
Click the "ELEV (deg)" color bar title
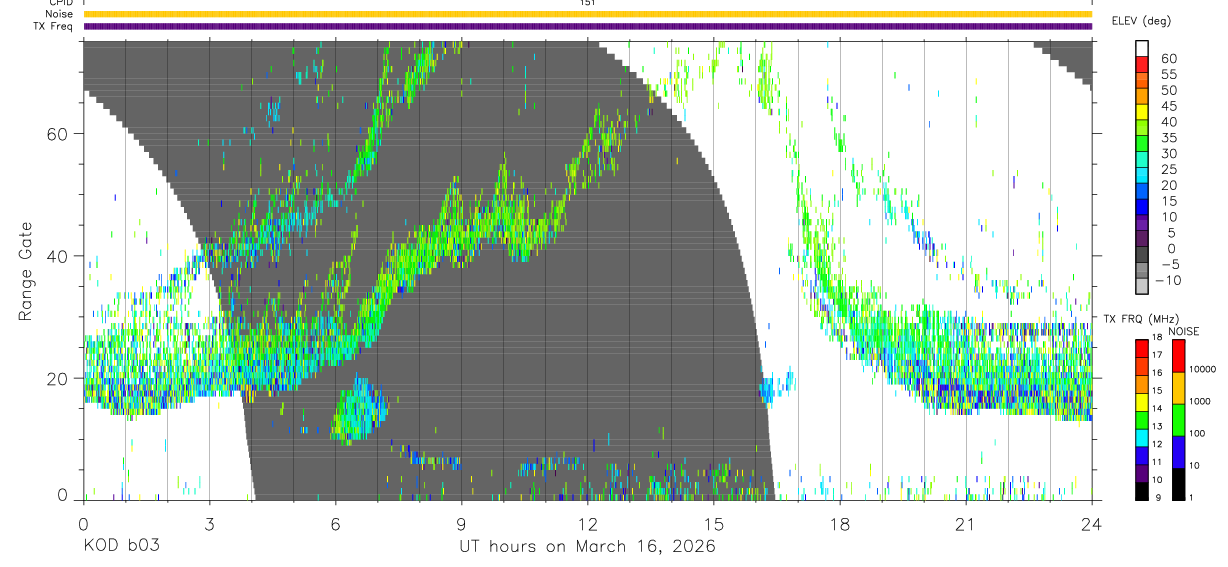pyautogui.click(x=1142, y=21)
